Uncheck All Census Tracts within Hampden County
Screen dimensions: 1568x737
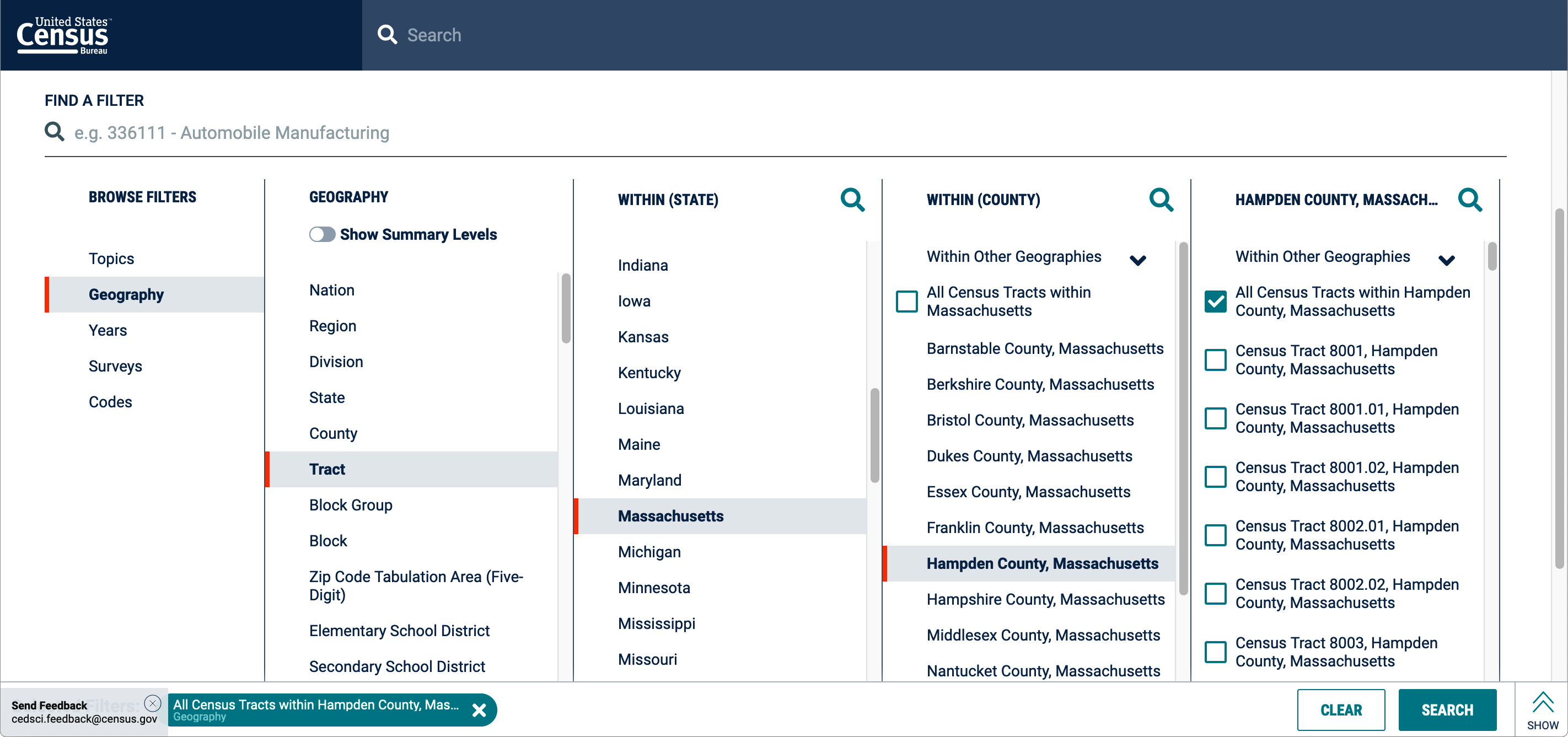coord(1216,302)
